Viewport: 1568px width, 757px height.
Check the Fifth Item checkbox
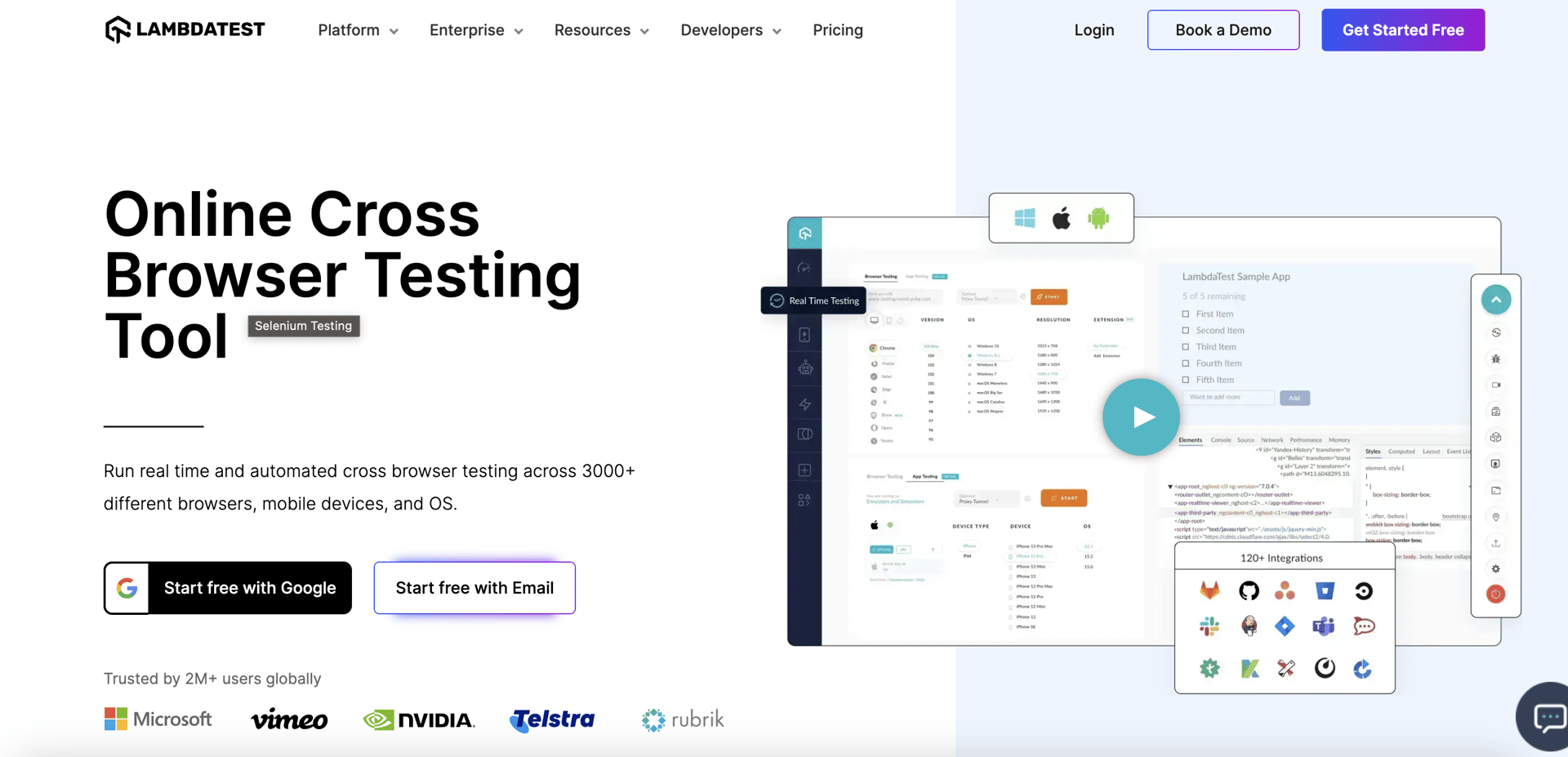coord(1186,379)
